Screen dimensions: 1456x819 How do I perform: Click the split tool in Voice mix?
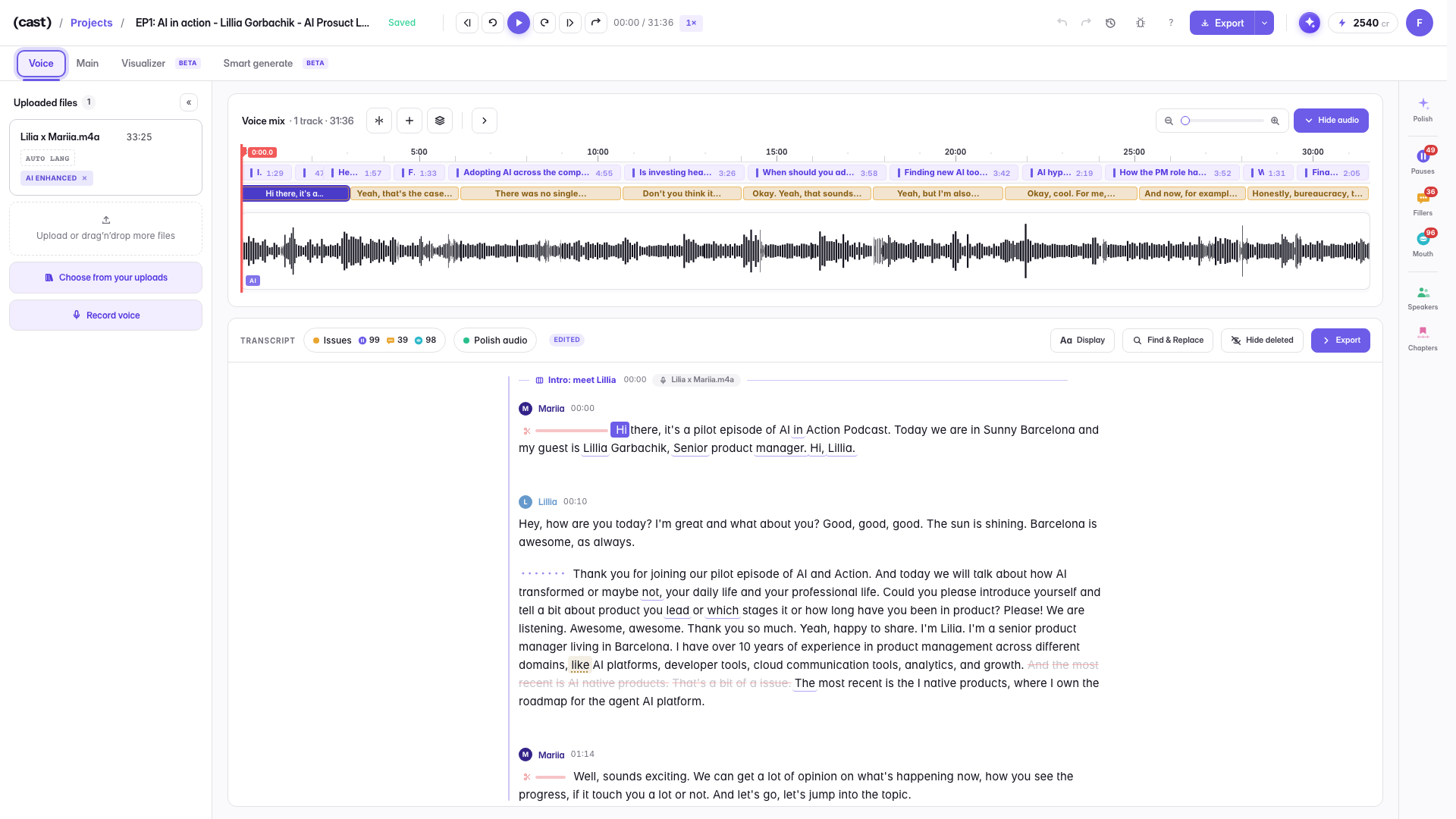click(379, 121)
